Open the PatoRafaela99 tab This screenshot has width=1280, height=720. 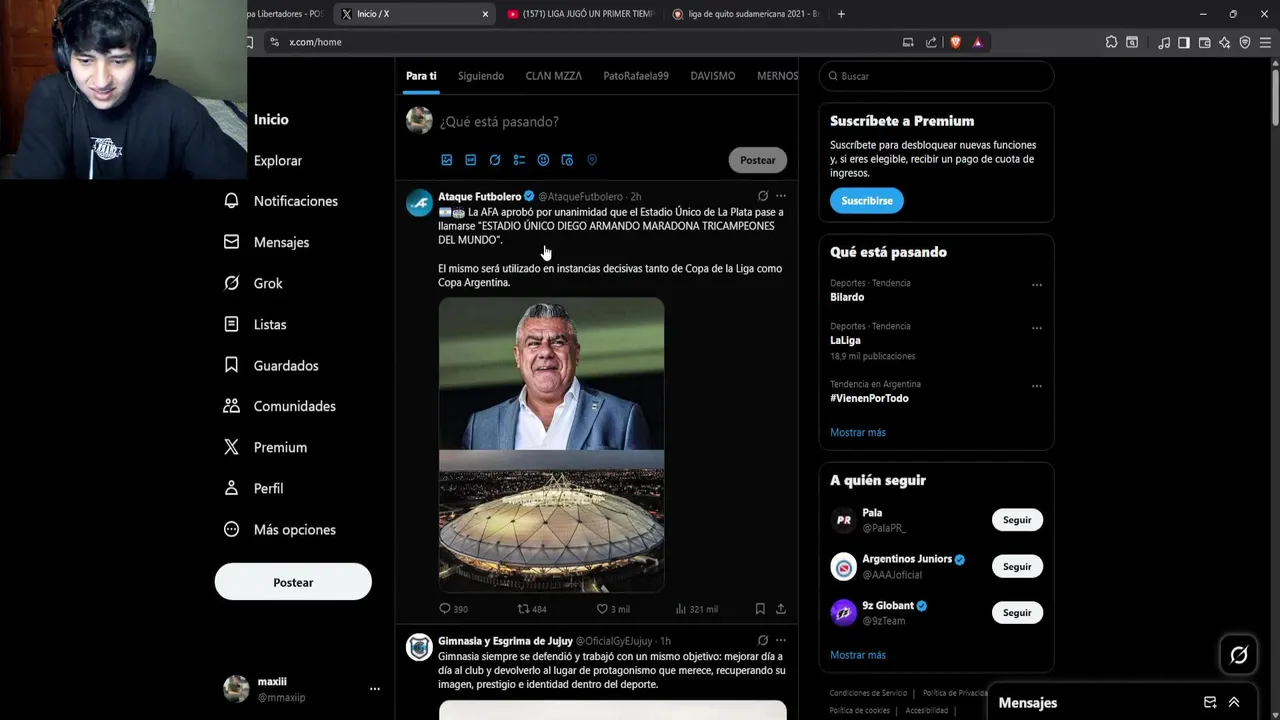click(636, 76)
